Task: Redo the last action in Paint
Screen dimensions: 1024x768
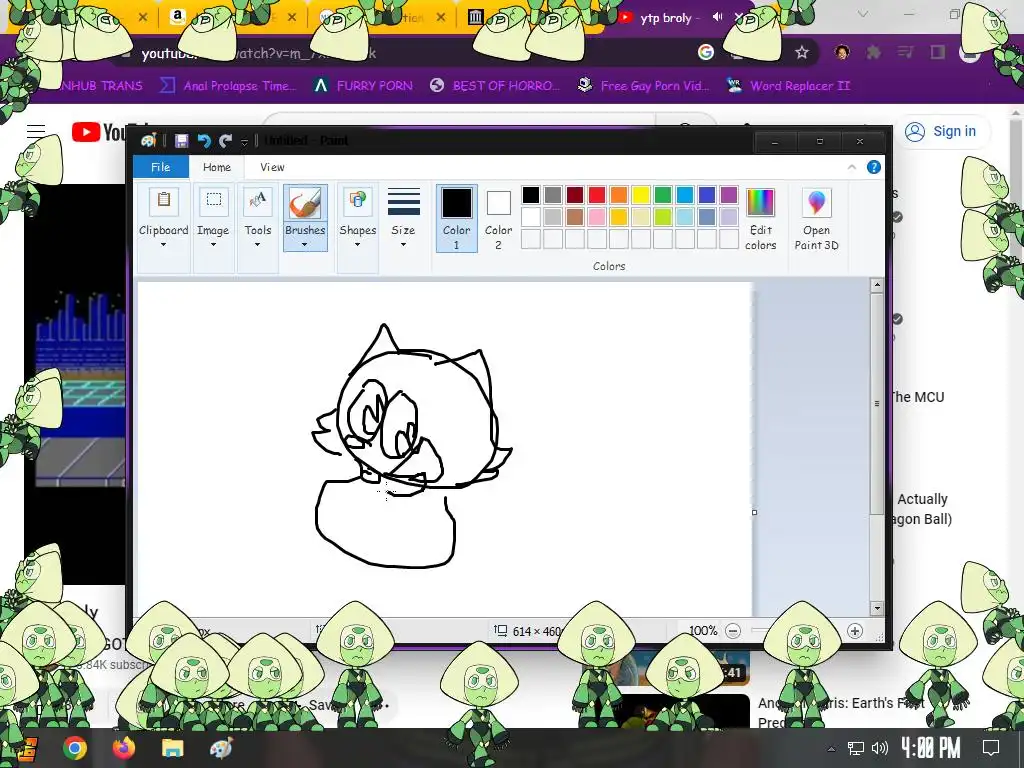Action: pyautogui.click(x=226, y=140)
